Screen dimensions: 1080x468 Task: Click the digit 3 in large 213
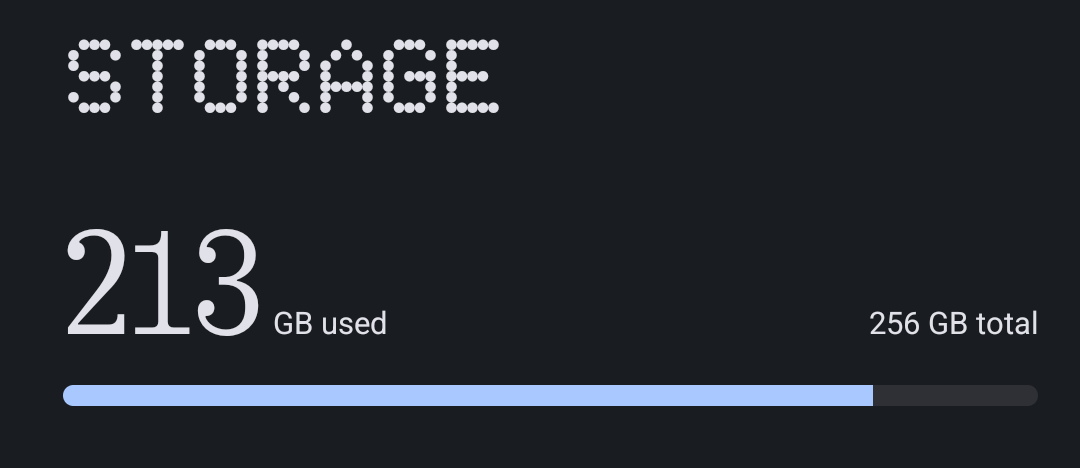(x=225, y=284)
